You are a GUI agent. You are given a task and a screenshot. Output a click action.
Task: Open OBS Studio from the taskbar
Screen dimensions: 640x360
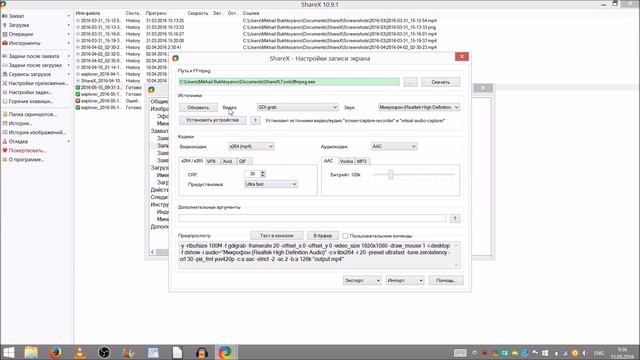coord(104,352)
